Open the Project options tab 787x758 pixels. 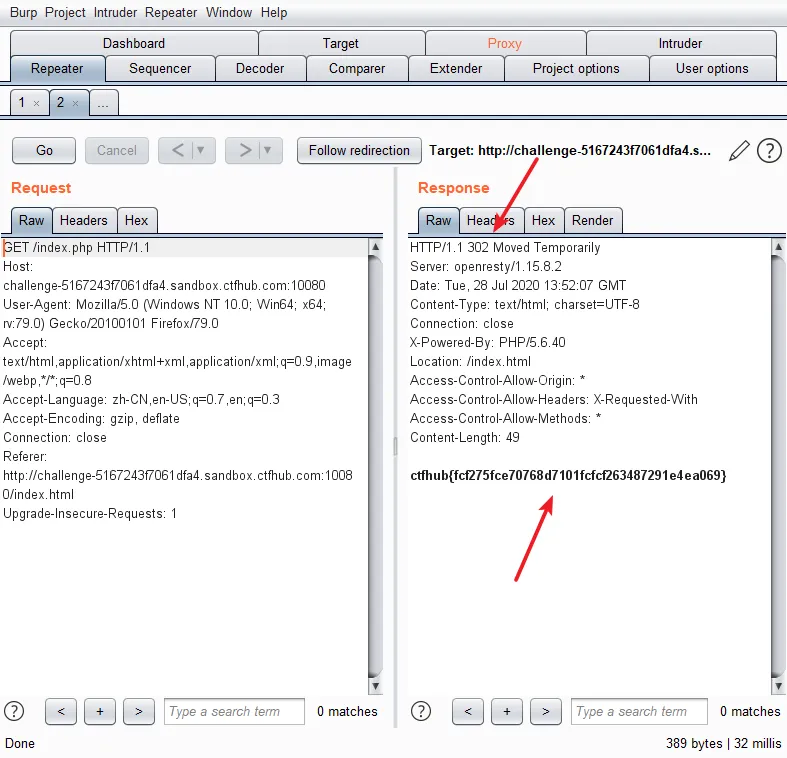click(576, 68)
